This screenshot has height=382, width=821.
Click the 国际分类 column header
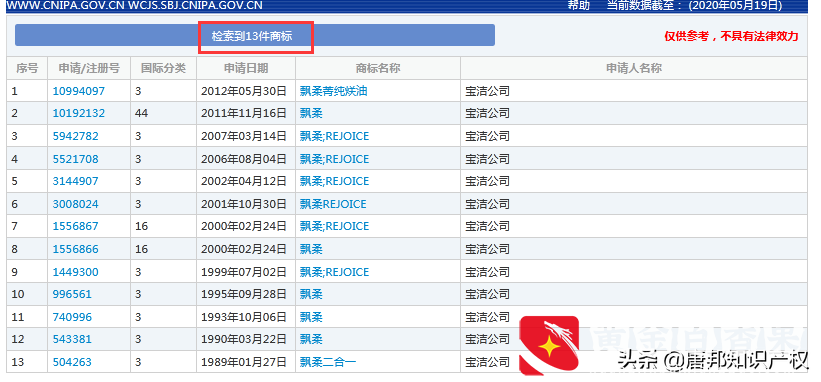click(x=163, y=68)
